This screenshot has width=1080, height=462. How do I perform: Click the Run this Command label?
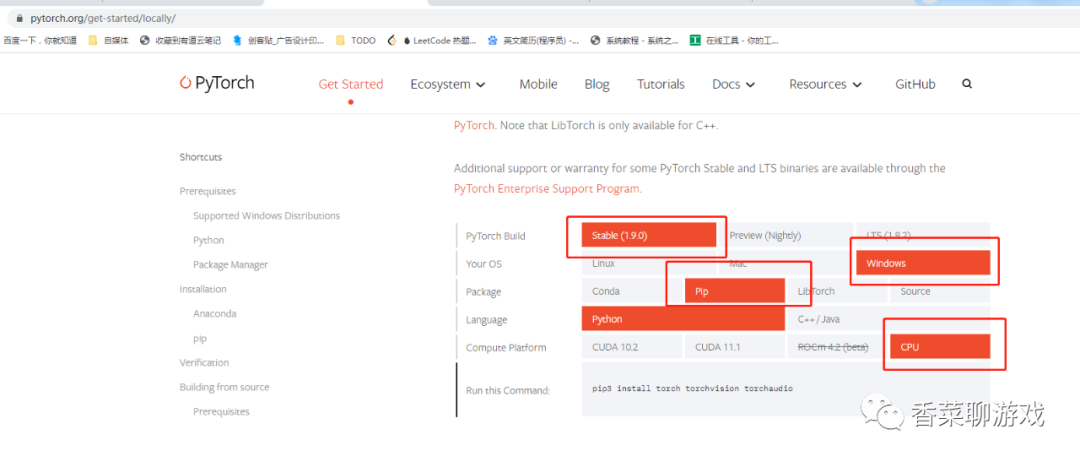(508, 390)
